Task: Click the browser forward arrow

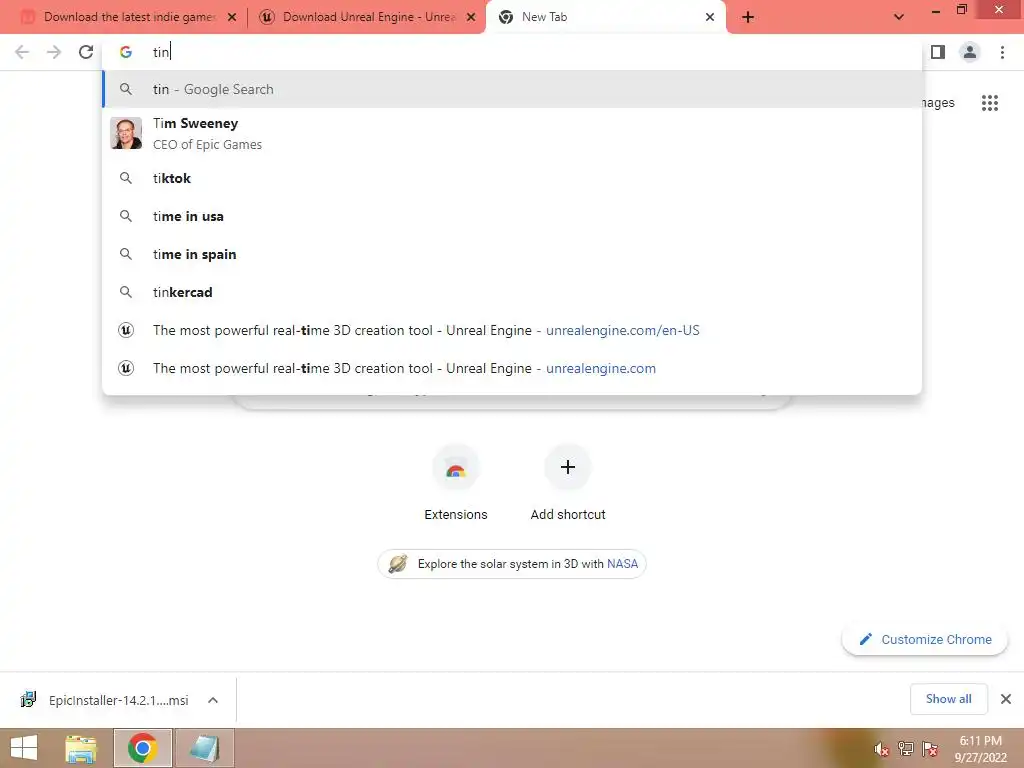Action: (x=54, y=52)
